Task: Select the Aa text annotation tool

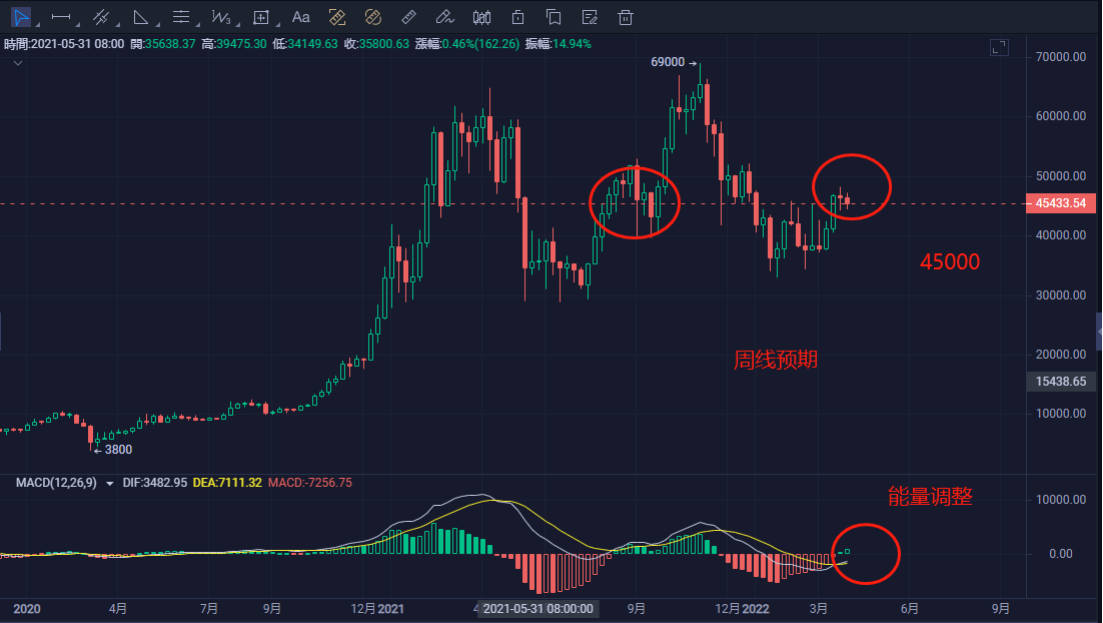Action: pos(300,17)
